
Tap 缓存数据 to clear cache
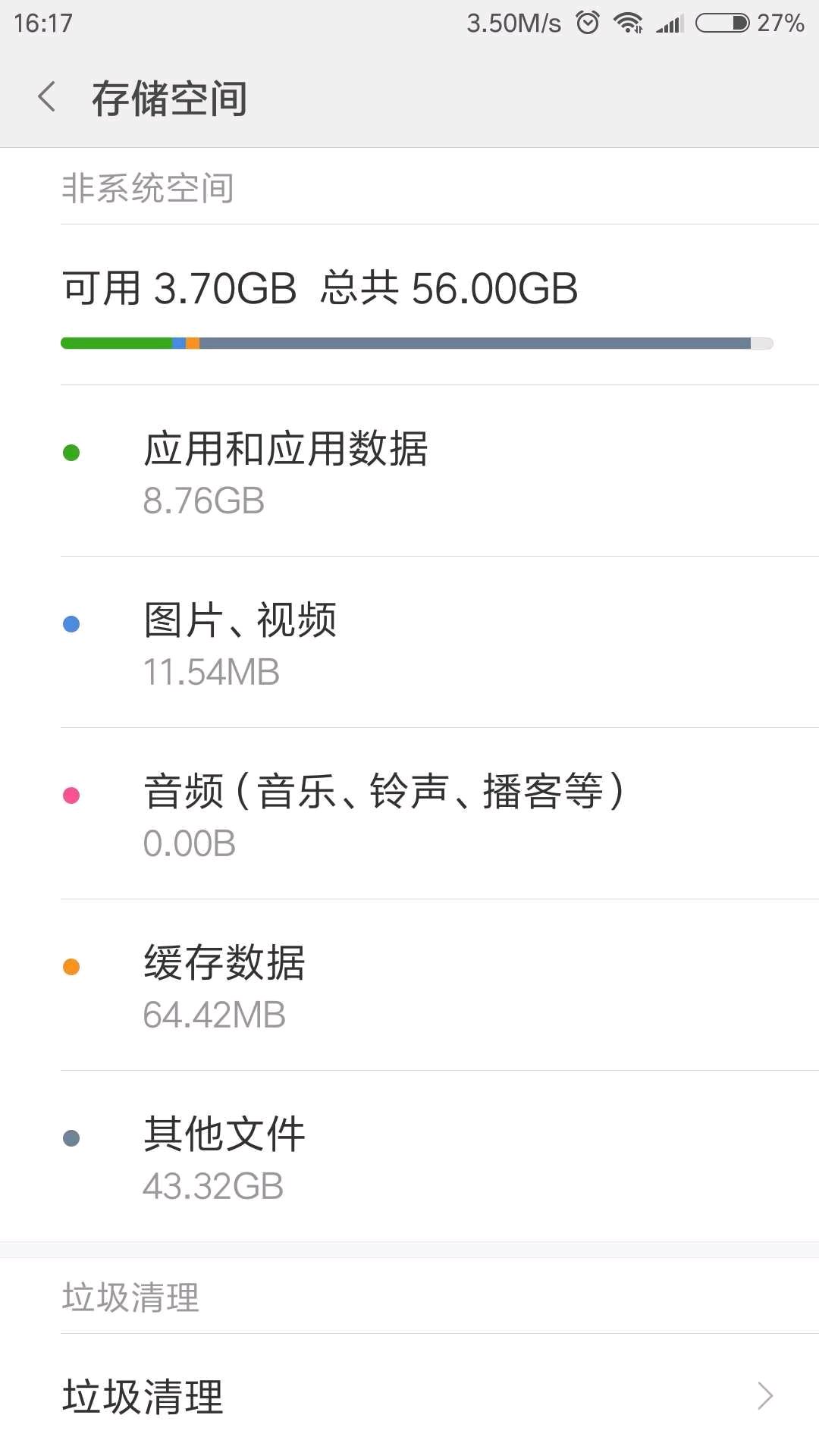pyautogui.click(x=224, y=985)
